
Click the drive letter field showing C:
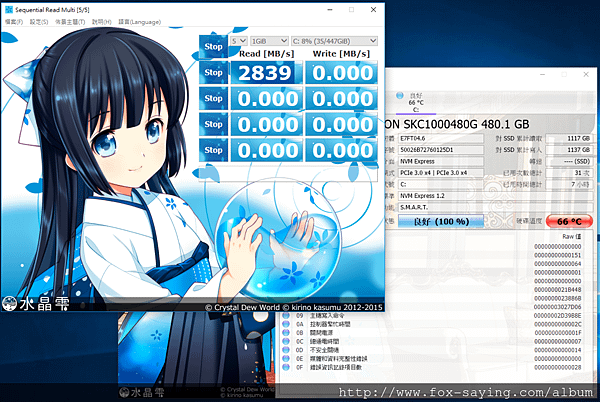(x=441, y=184)
